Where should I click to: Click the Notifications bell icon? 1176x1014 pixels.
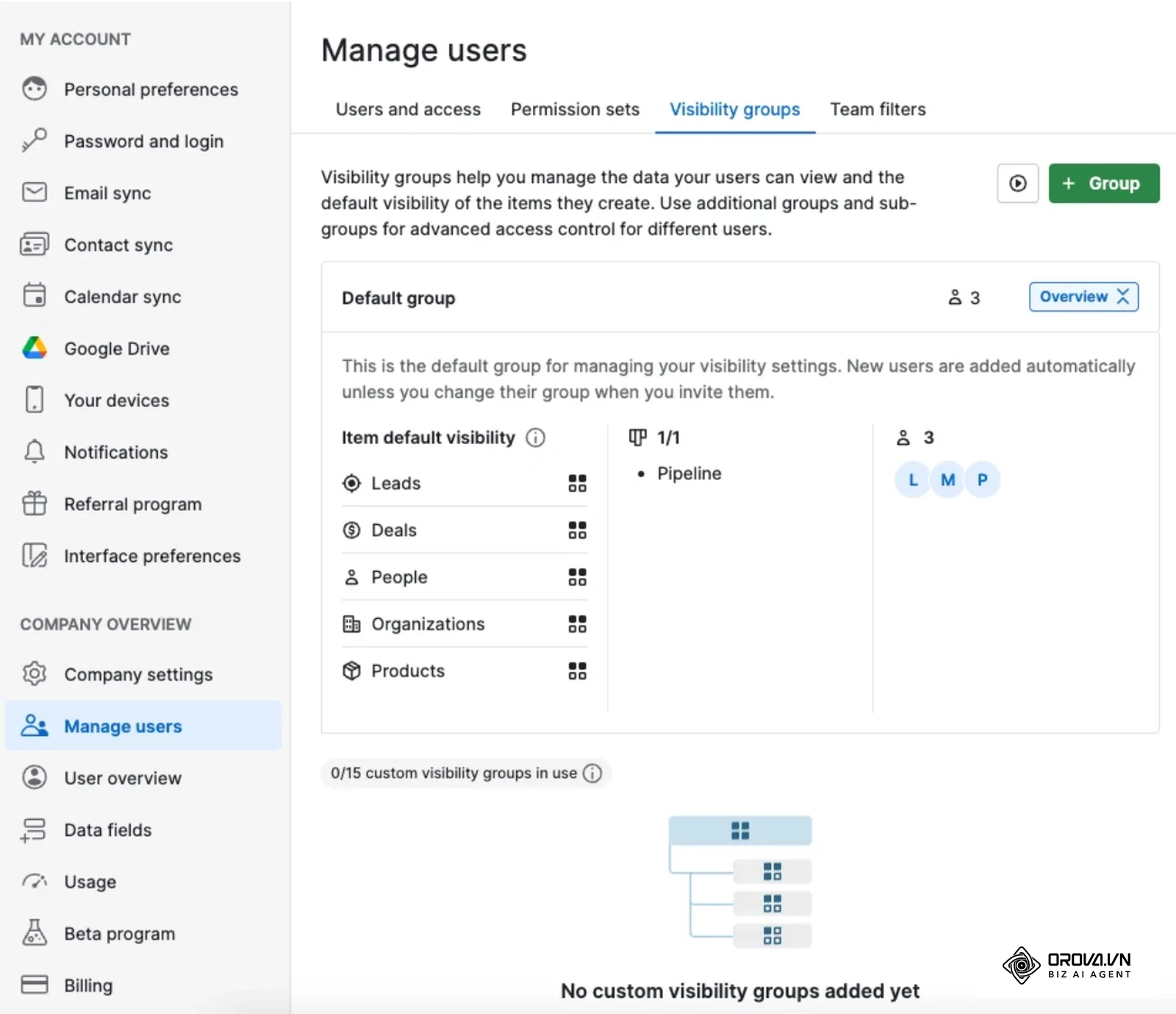coord(34,451)
